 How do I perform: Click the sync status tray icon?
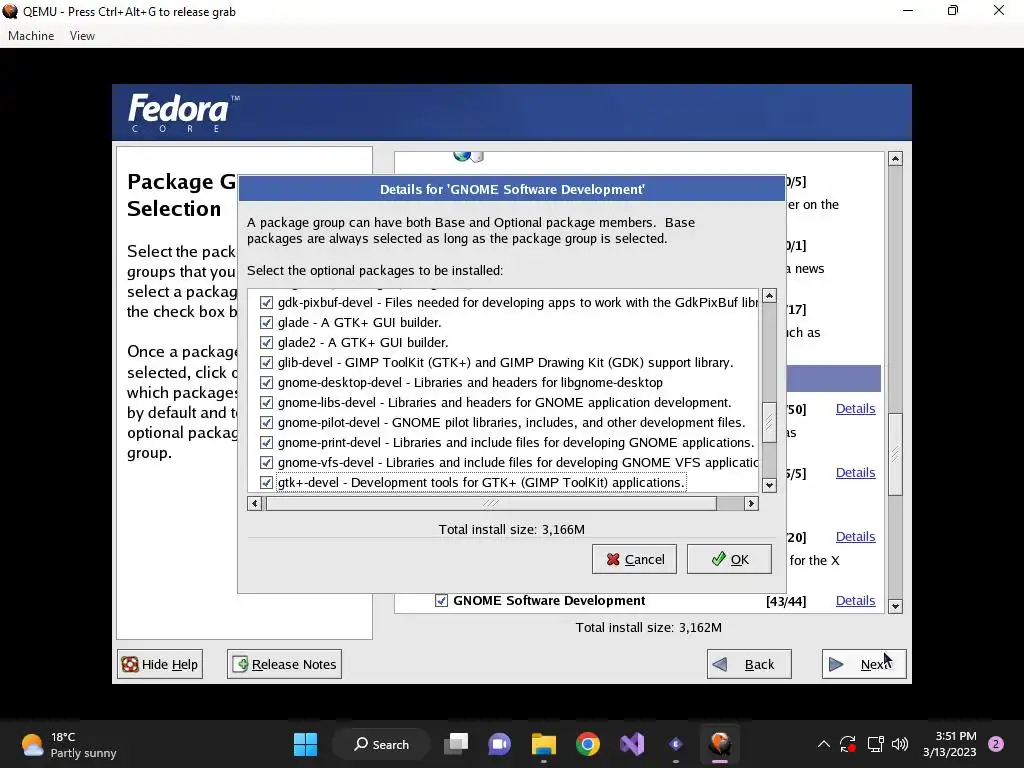pyautogui.click(x=848, y=744)
